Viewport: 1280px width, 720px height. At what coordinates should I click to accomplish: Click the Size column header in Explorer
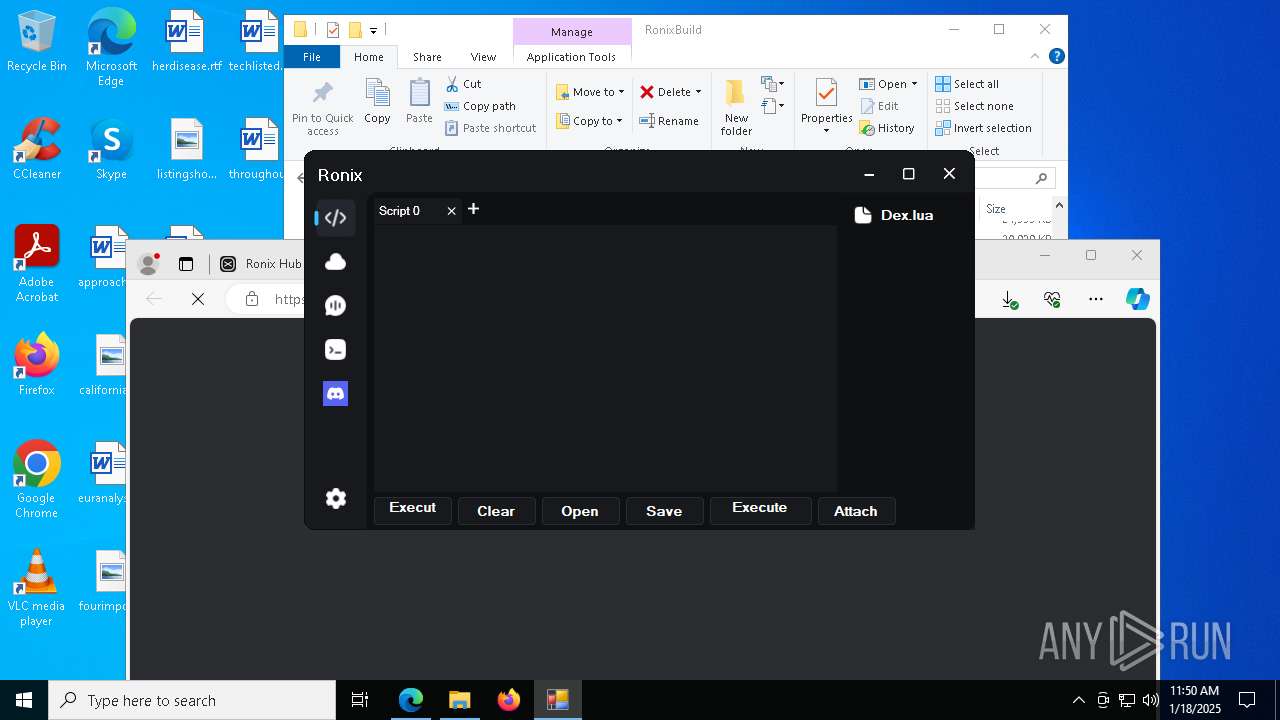[996, 209]
